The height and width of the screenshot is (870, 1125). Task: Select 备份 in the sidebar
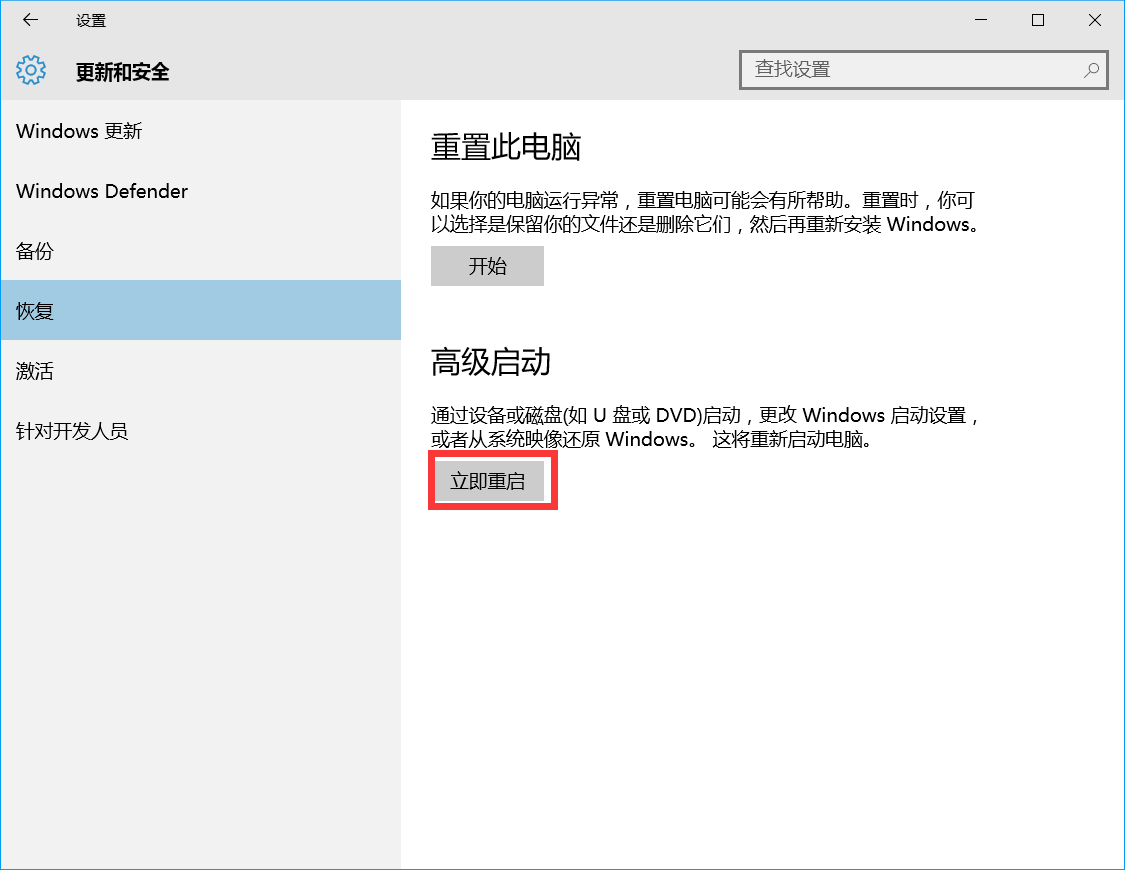[x=201, y=251]
